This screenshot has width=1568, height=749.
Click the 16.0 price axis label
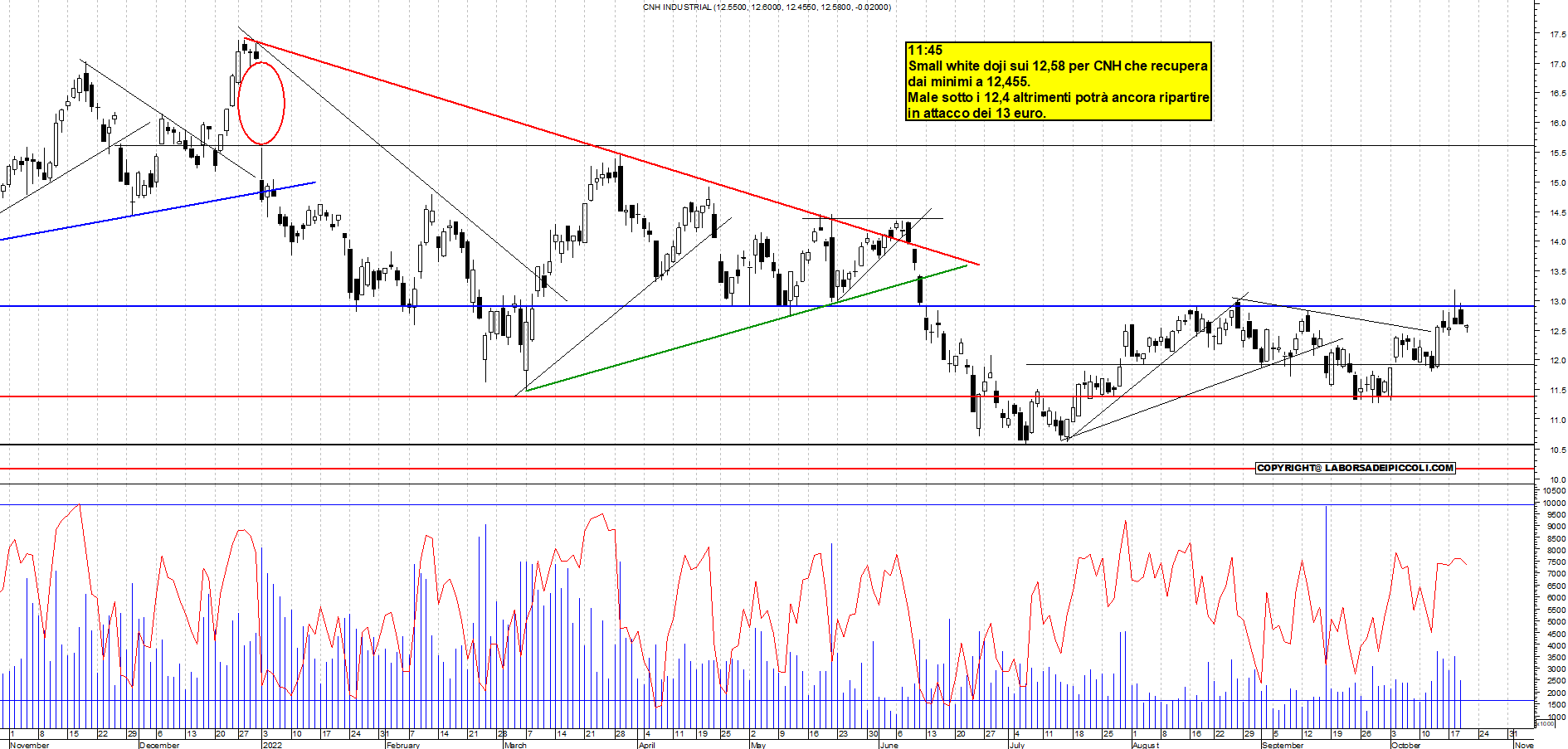[x=1557, y=124]
